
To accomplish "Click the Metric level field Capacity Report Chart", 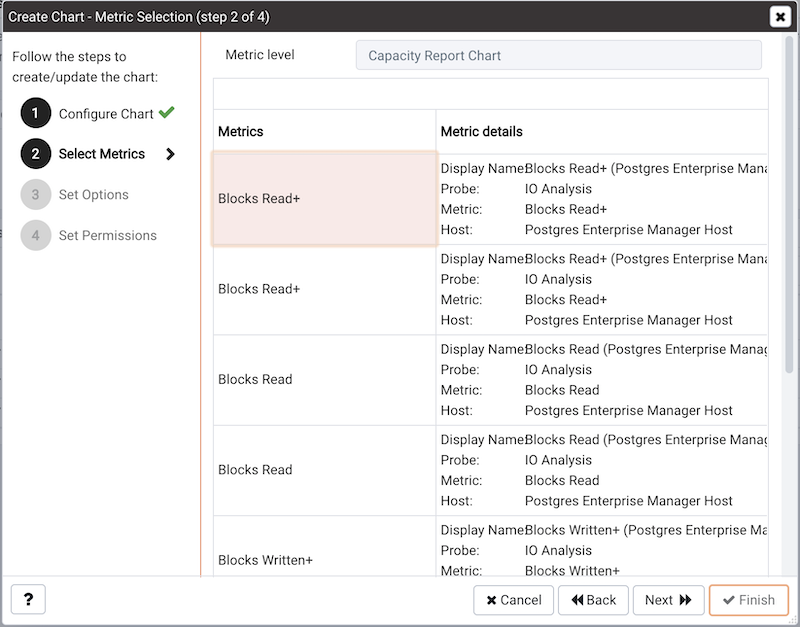I will pyautogui.click(x=559, y=55).
